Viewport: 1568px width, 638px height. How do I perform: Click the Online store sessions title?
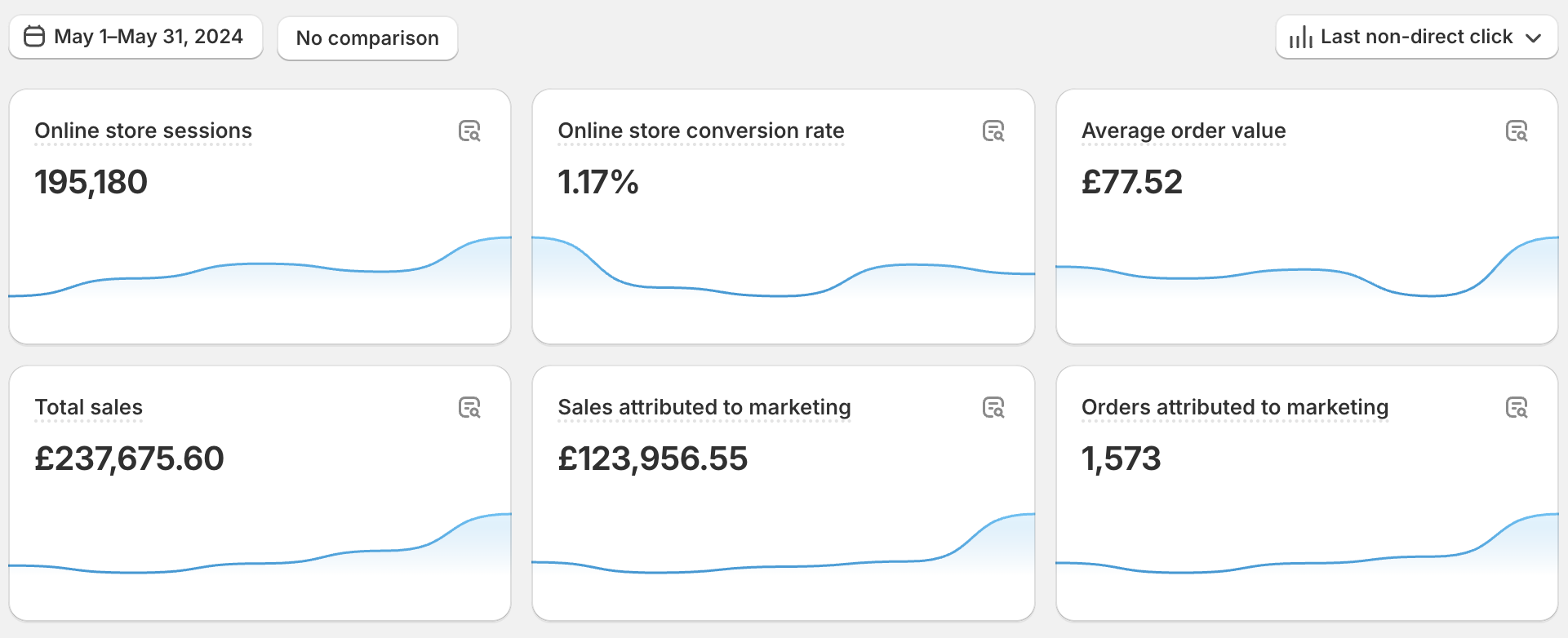[x=143, y=131]
